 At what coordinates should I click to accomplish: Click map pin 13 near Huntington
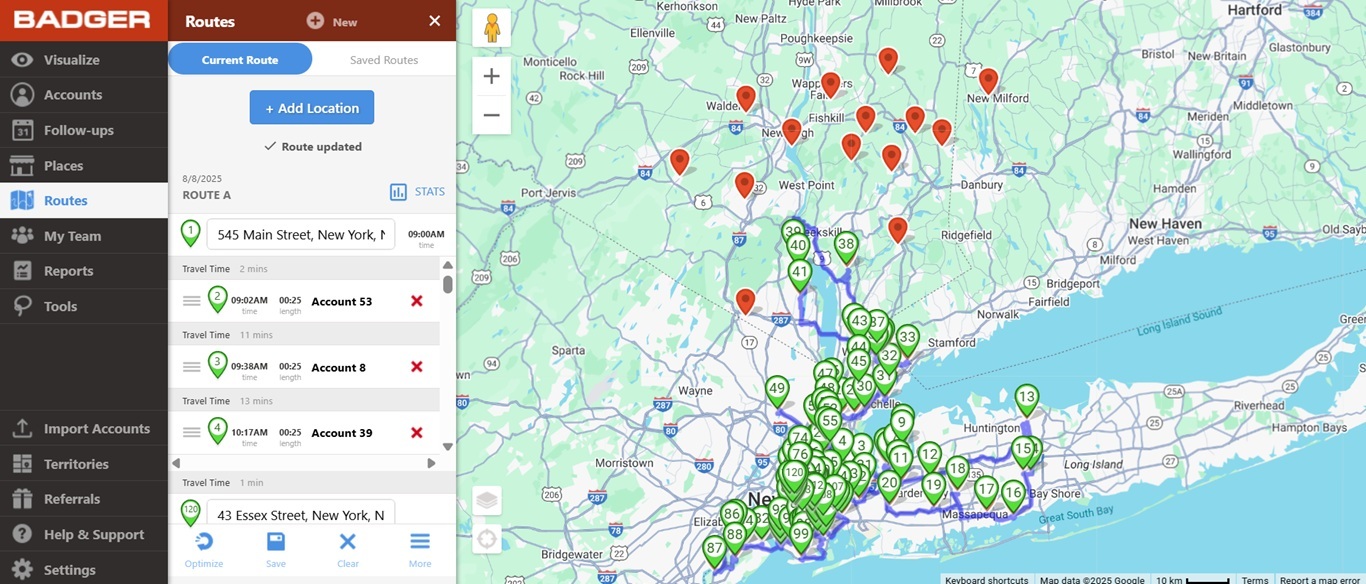pyautogui.click(x=1026, y=400)
